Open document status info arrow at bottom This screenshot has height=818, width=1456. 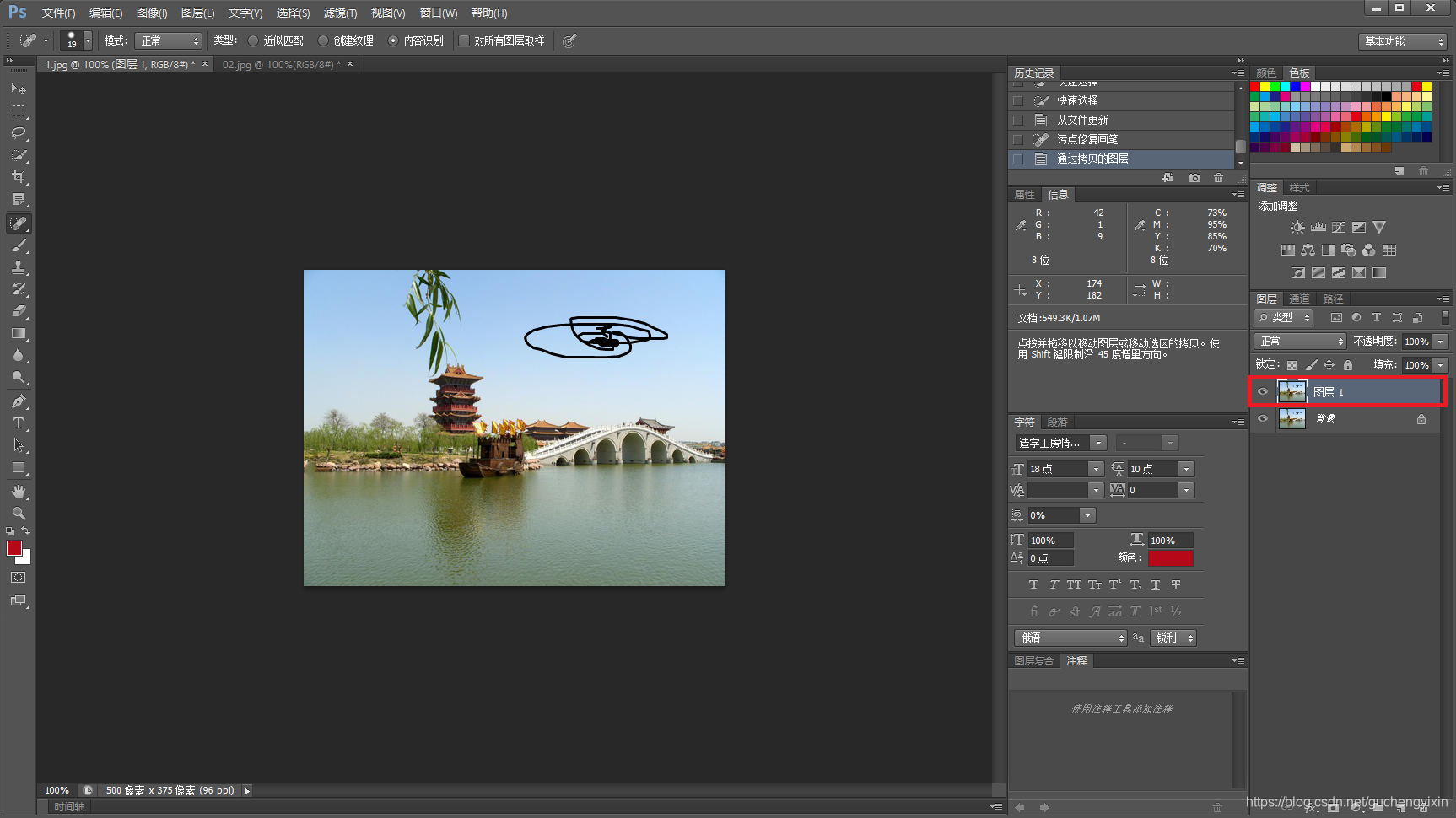click(x=247, y=791)
